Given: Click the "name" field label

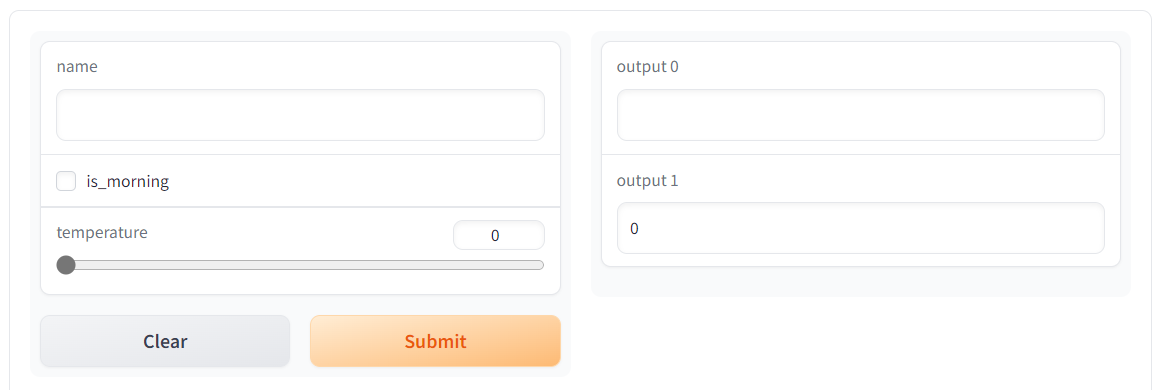Looking at the screenshot, I should point(77,67).
